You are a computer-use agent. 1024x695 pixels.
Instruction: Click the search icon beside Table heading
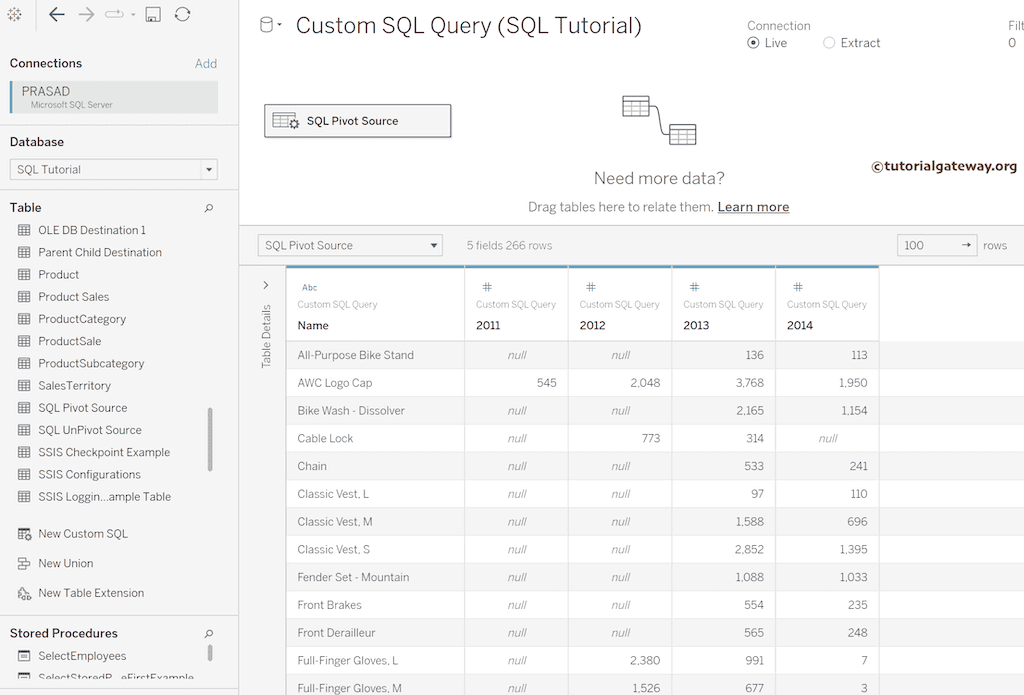tap(209, 208)
